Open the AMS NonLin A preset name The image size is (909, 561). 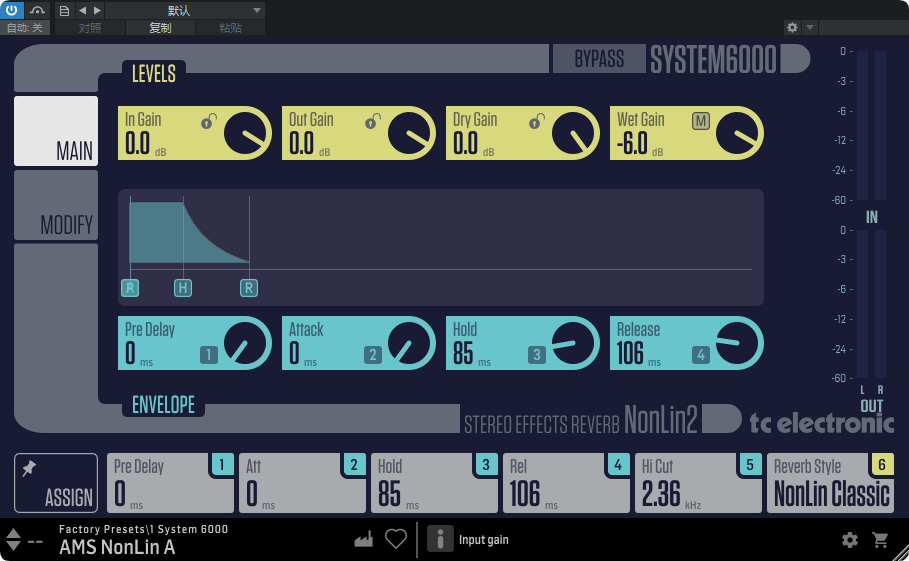117,547
